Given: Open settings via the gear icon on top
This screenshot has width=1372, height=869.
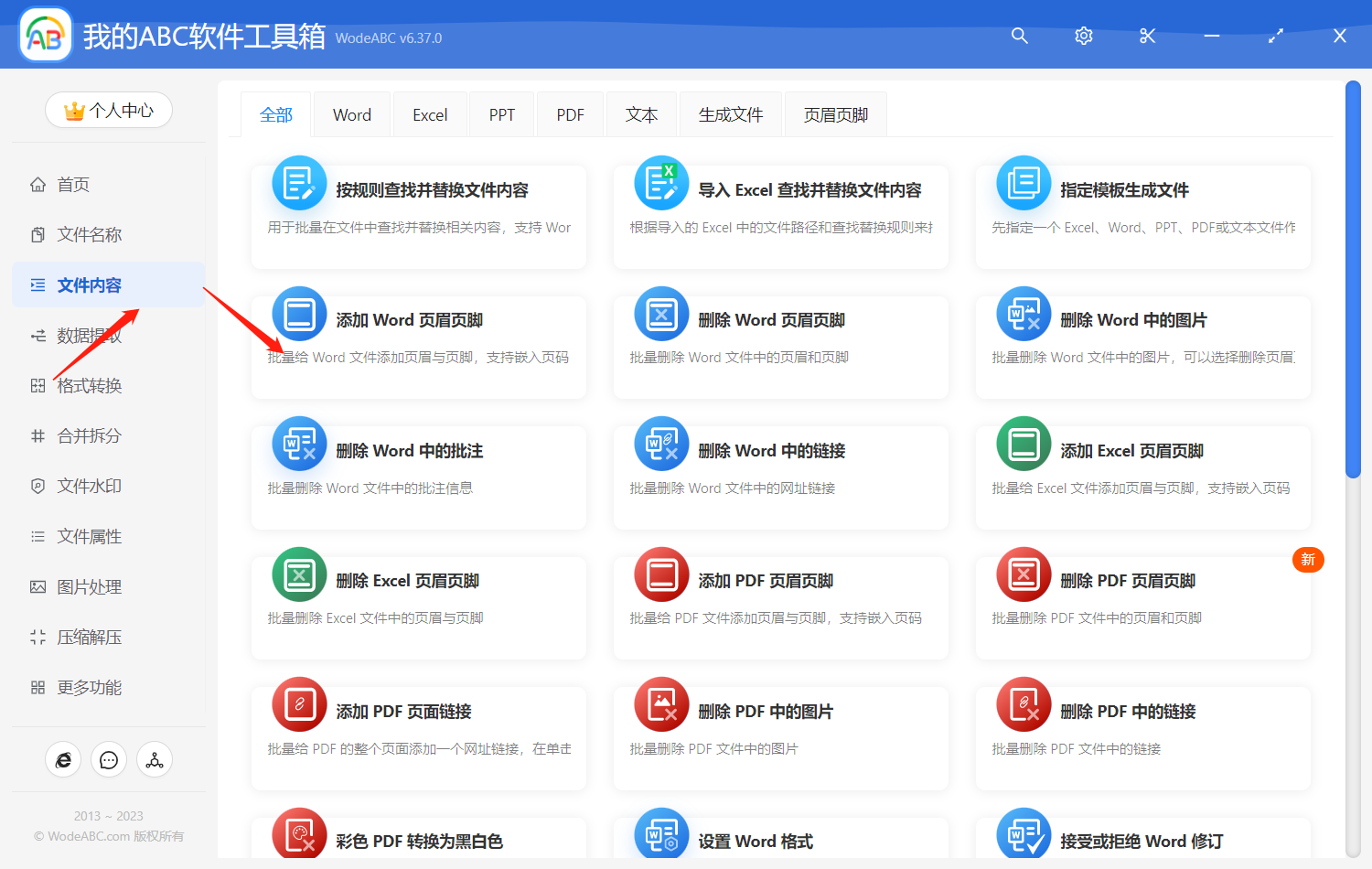Looking at the screenshot, I should click(1083, 36).
